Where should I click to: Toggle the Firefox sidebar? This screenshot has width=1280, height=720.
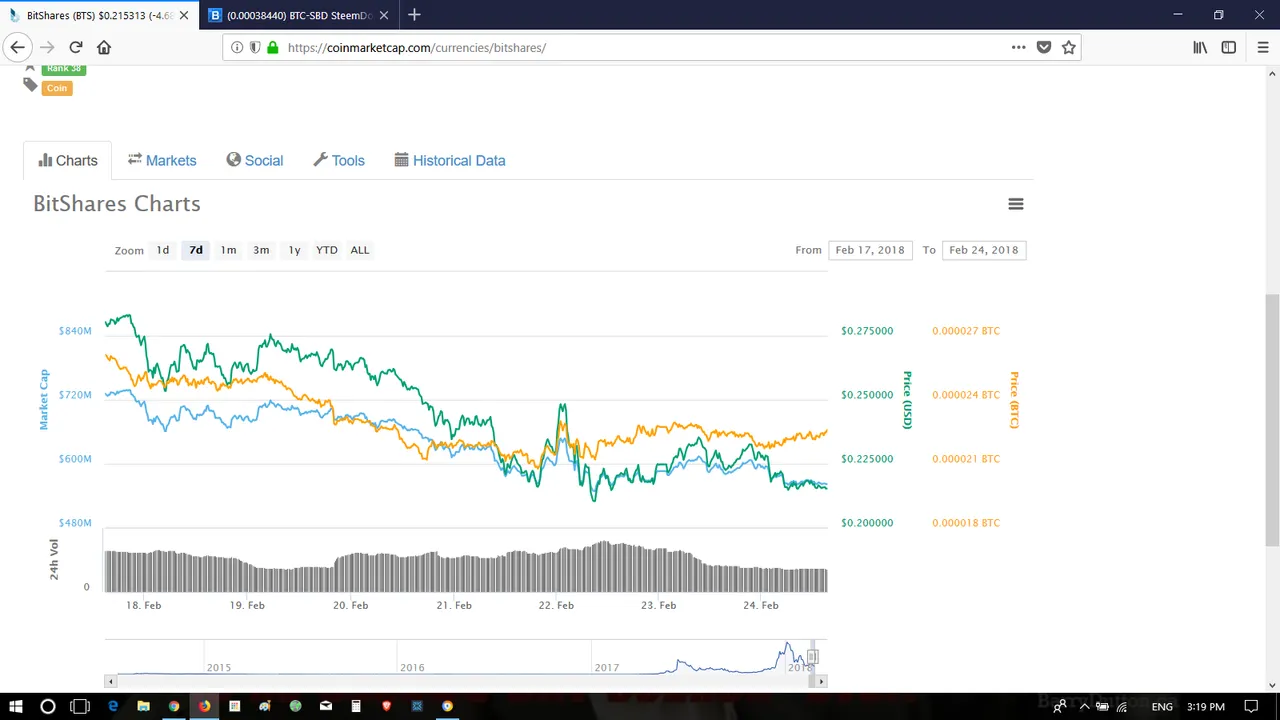[1229, 47]
